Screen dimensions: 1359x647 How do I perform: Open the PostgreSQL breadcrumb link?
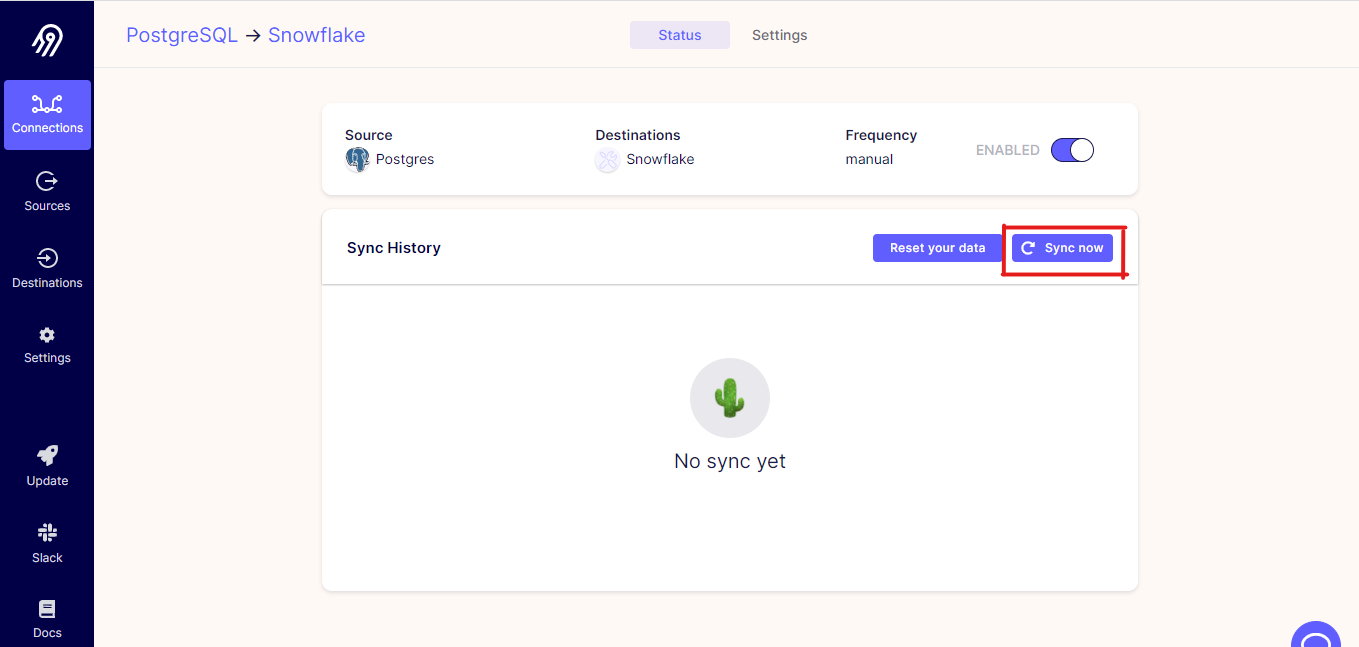click(x=181, y=34)
